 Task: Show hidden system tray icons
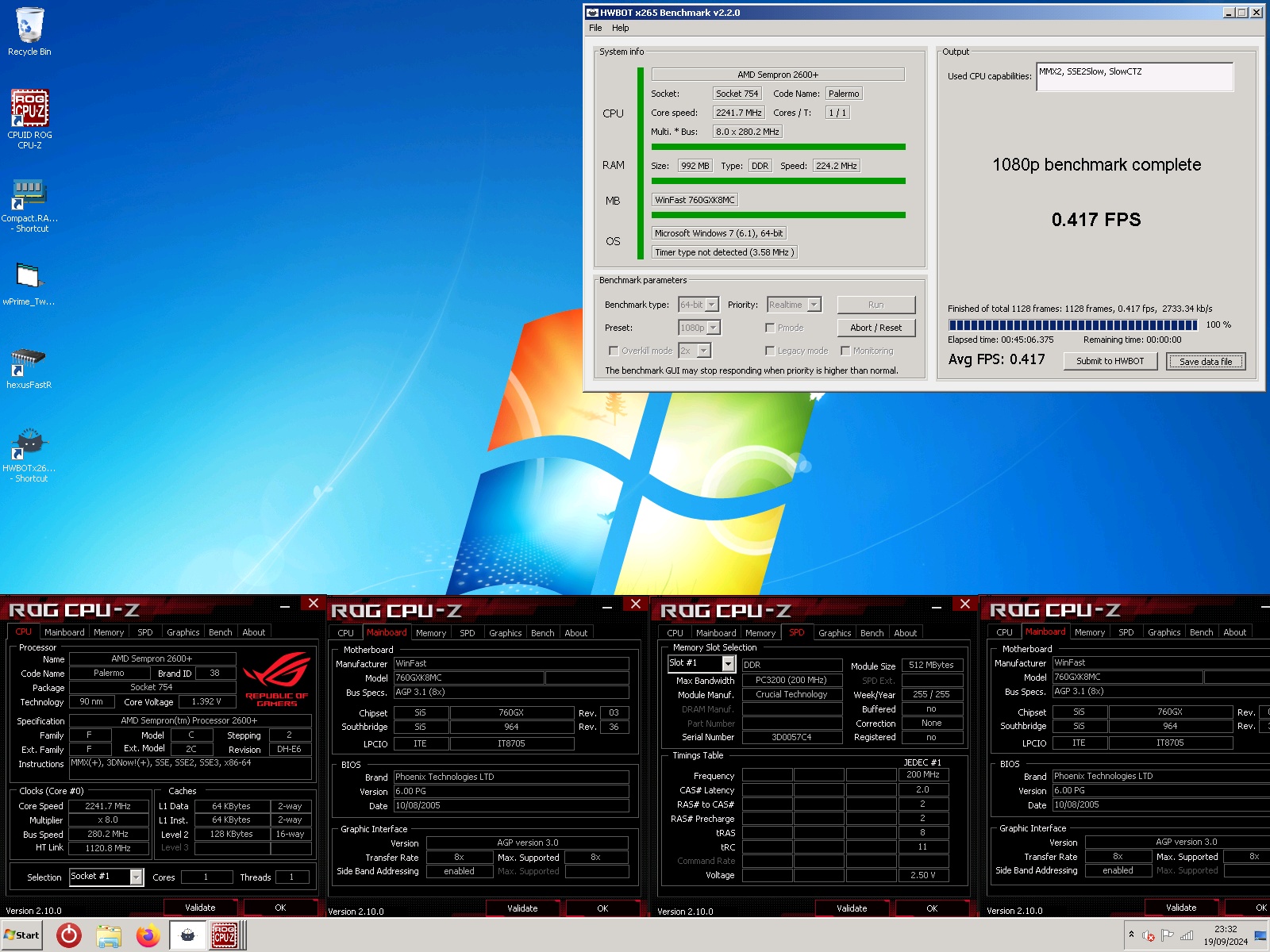[1131, 935]
